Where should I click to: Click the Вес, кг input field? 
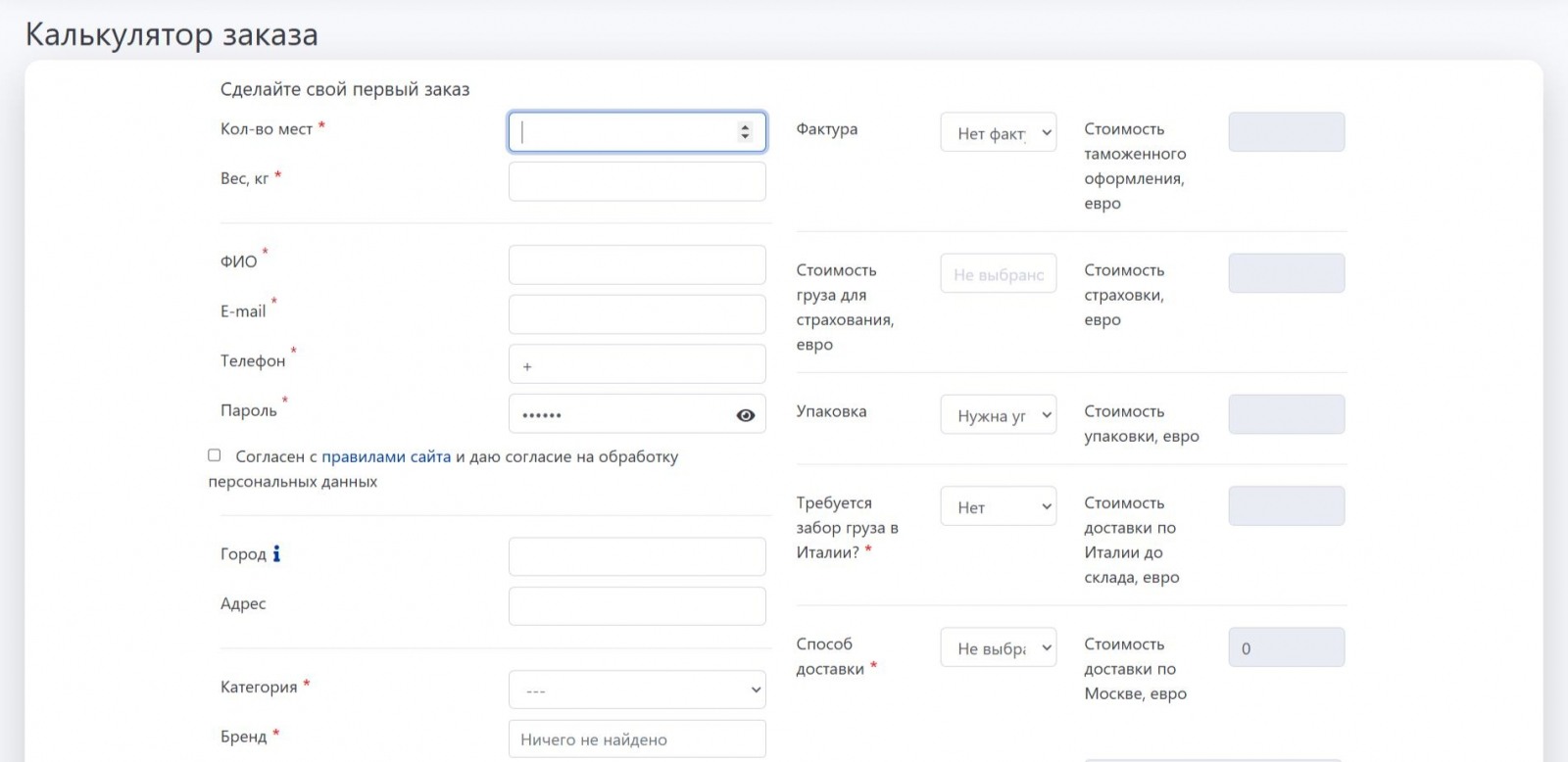click(x=637, y=182)
